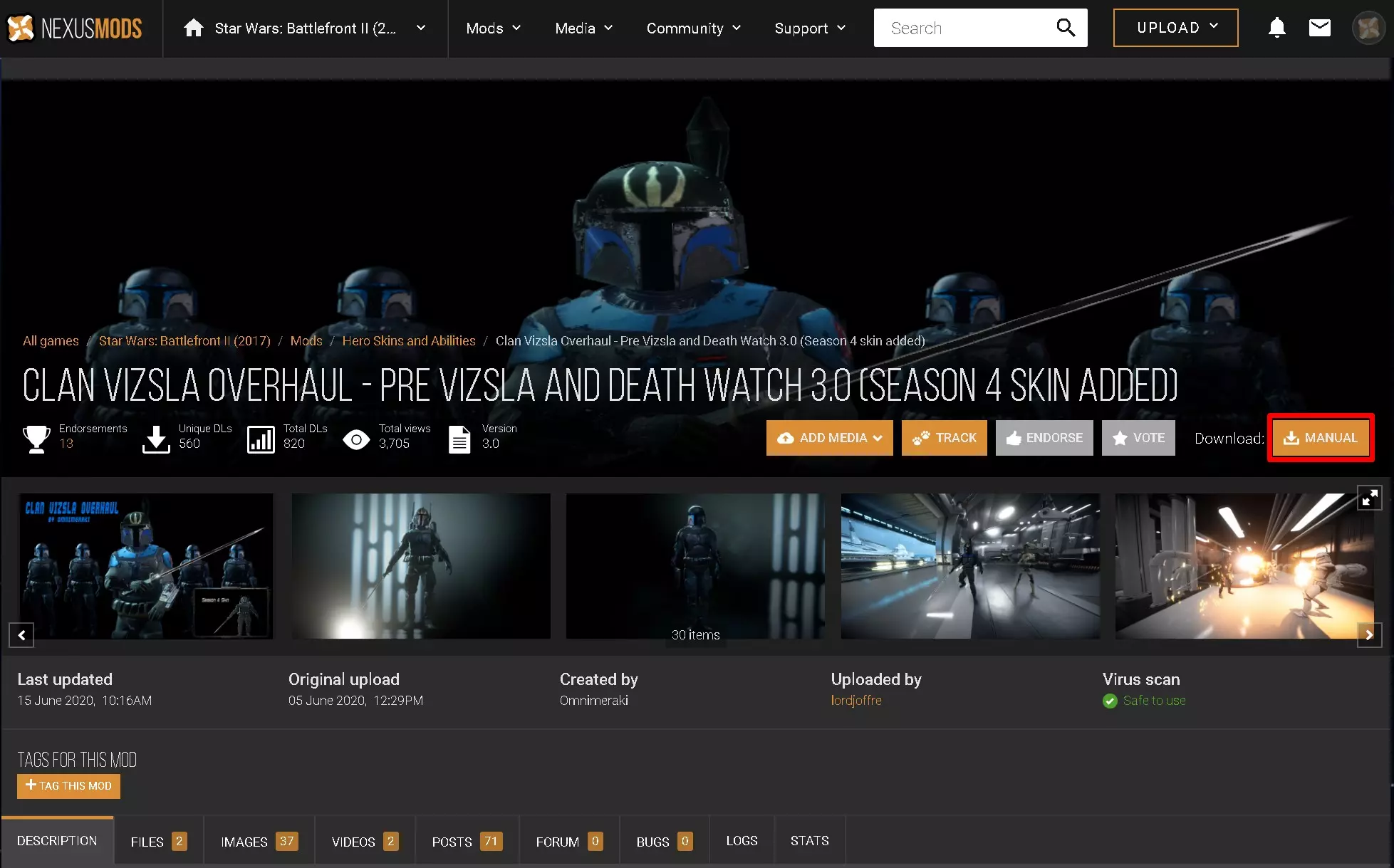Click the search magnifier icon
Screen dimensions: 1394x868
pos(1065,28)
